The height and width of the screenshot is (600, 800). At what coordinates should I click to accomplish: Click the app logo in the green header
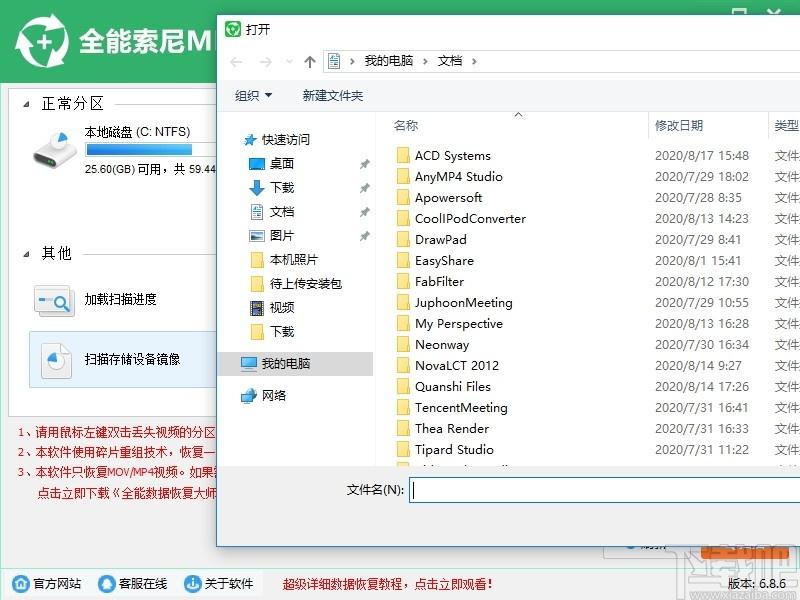click(42, 41)
